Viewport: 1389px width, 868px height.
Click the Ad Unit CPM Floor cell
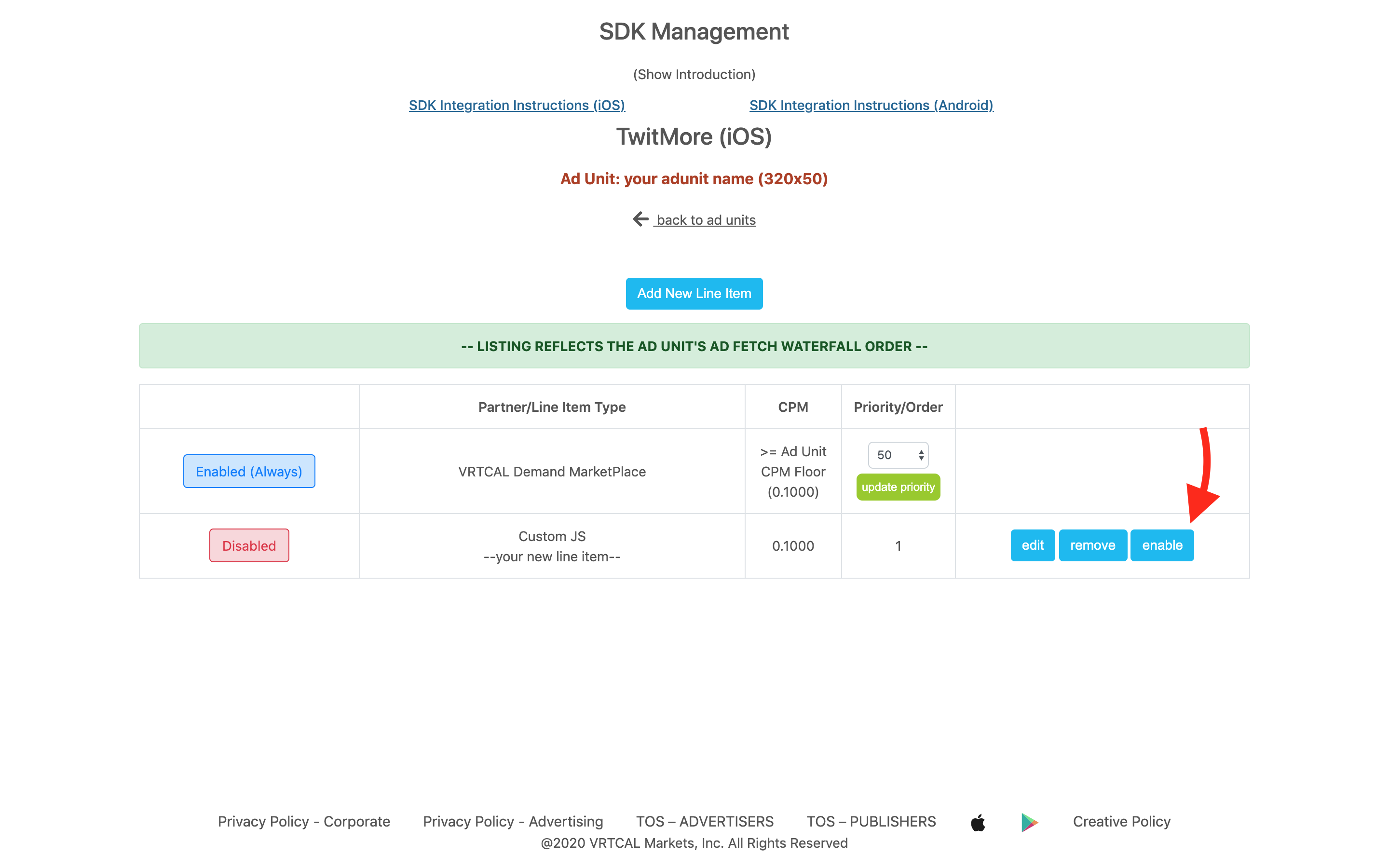(x=793, y=471)
